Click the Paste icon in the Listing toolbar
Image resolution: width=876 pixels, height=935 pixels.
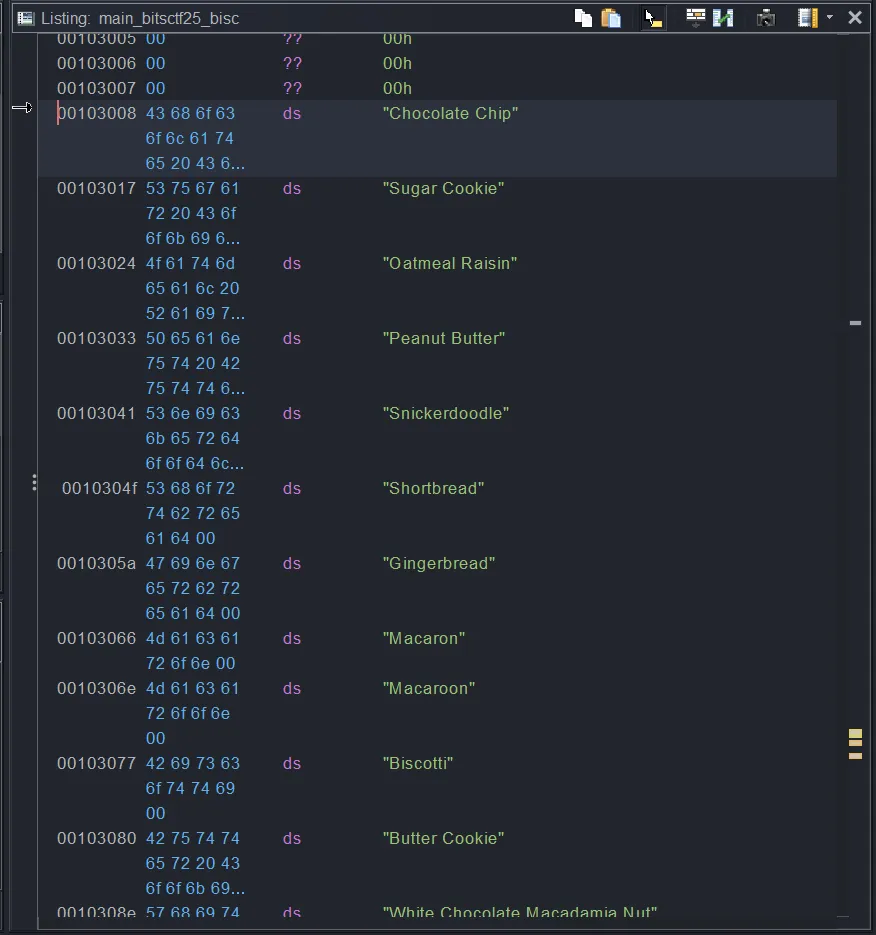(x=611, y=17)
